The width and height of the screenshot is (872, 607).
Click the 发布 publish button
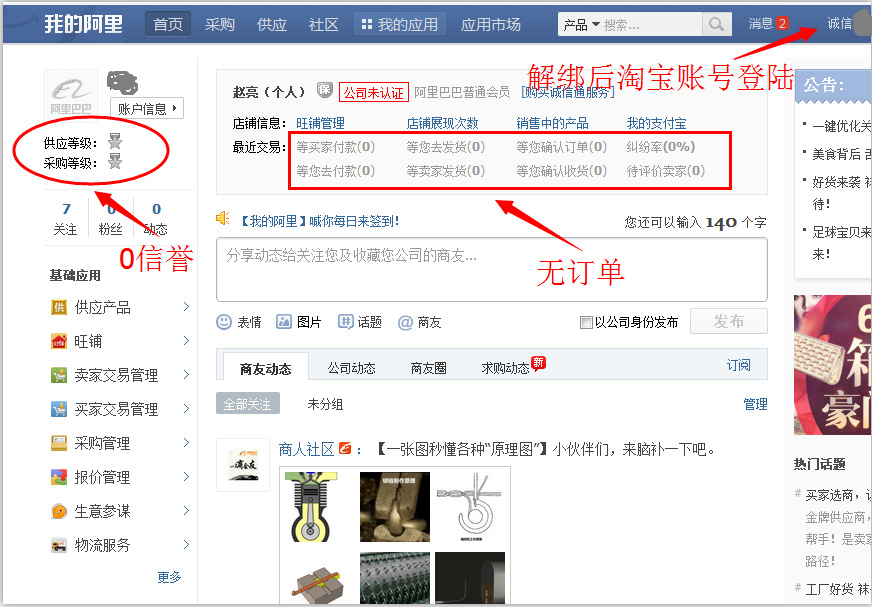729,321
